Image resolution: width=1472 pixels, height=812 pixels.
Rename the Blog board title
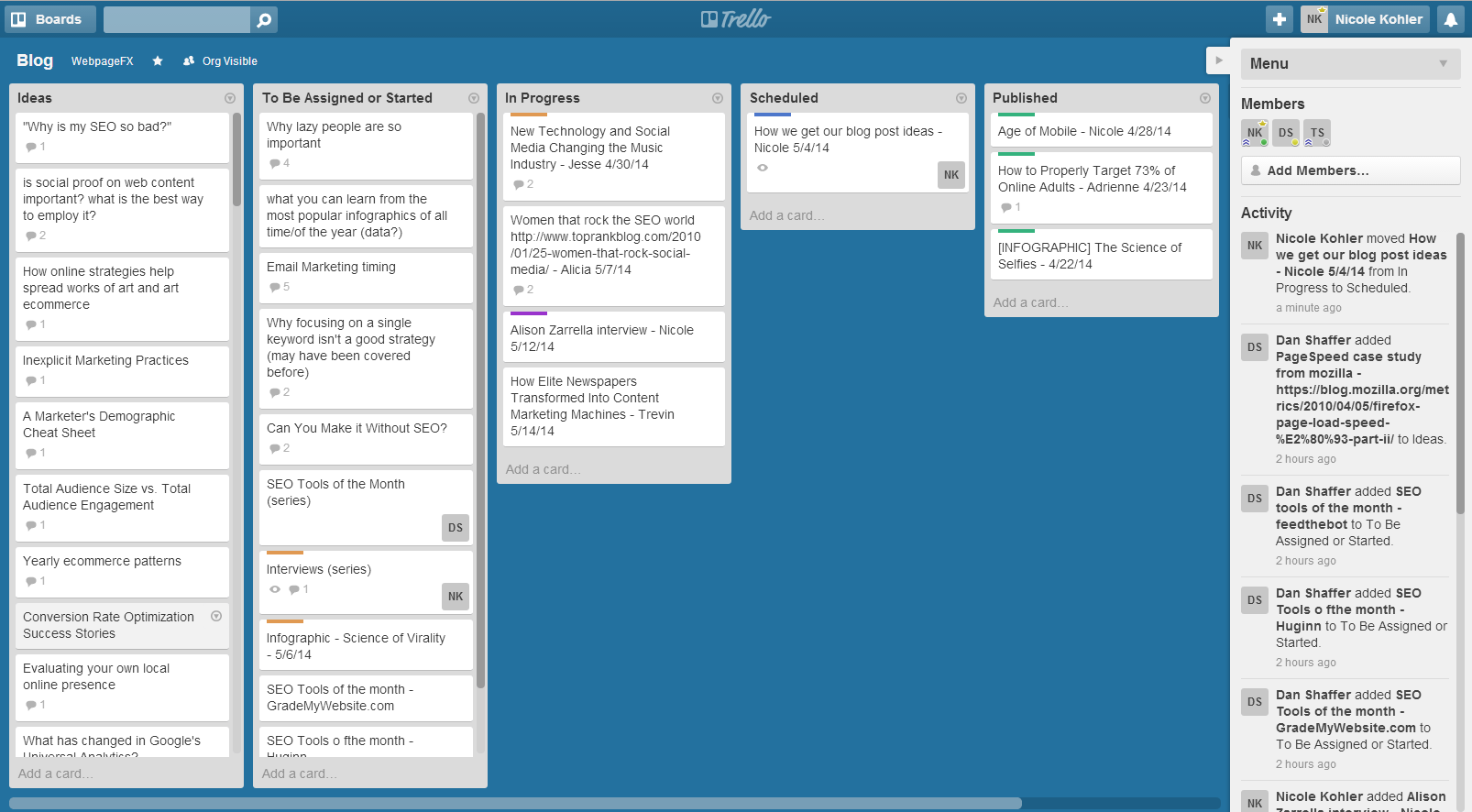pyautogui.click(x=35, y=60)
